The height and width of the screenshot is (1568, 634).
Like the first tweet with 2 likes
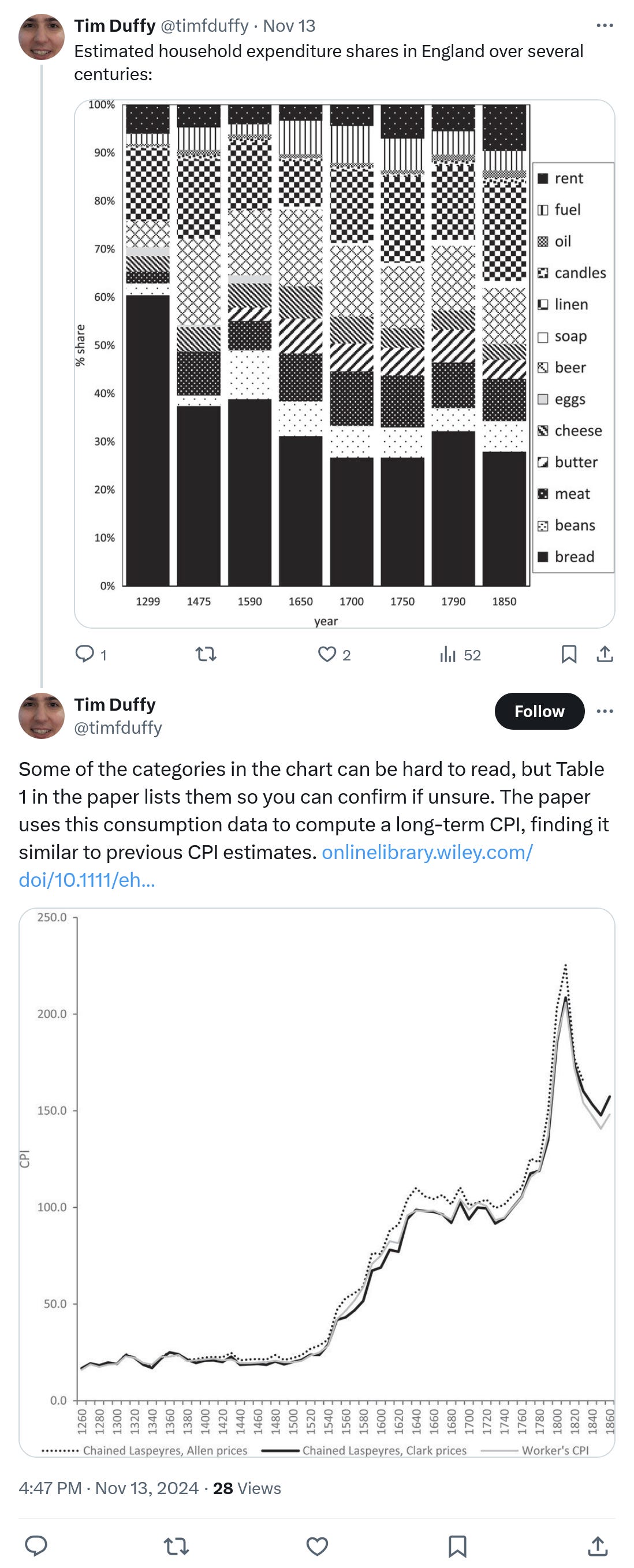pos(327,654)
